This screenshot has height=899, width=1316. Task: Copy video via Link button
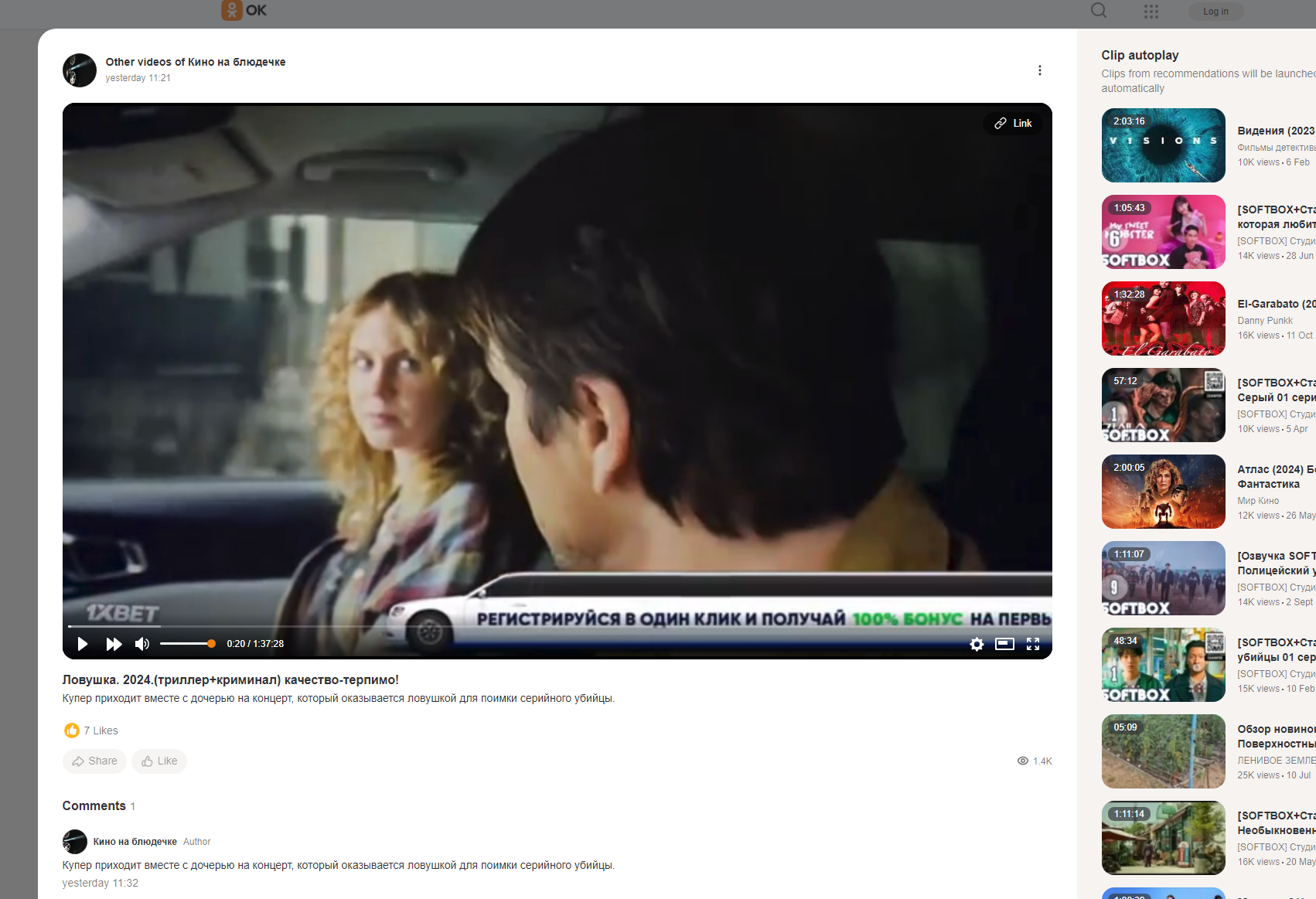point(1013,123)
